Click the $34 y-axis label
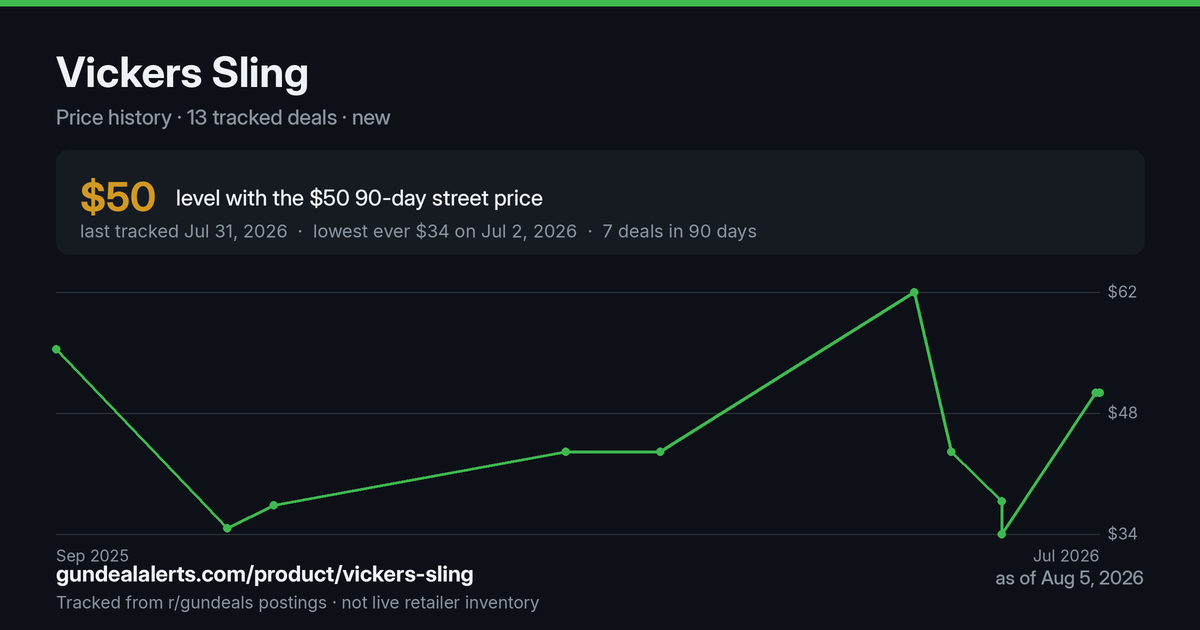The width and height of the screenshot is (1200, 630). [x=1123, y=534]
